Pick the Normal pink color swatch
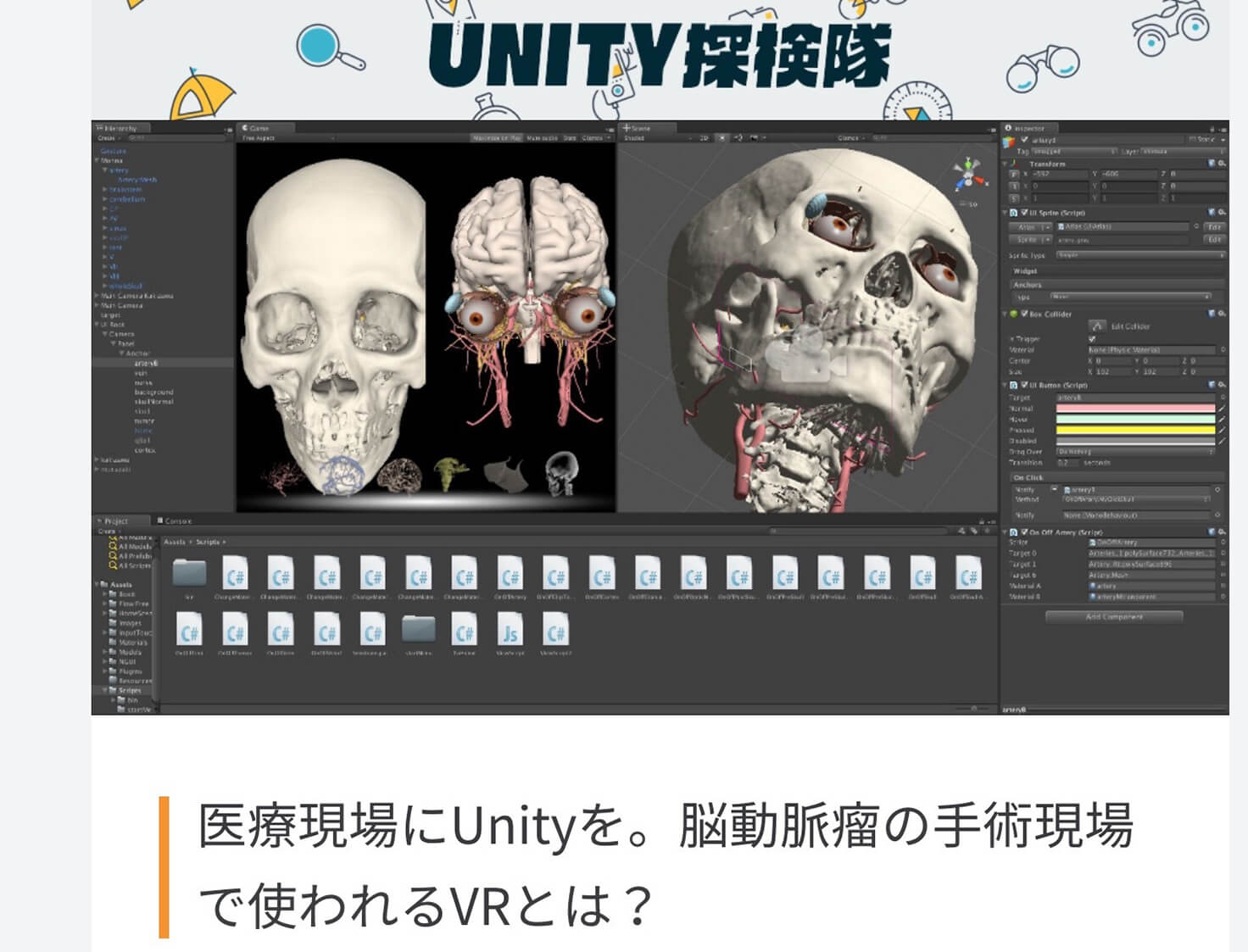This screenshot has width=1248, height=952. tap(1135, 409)
